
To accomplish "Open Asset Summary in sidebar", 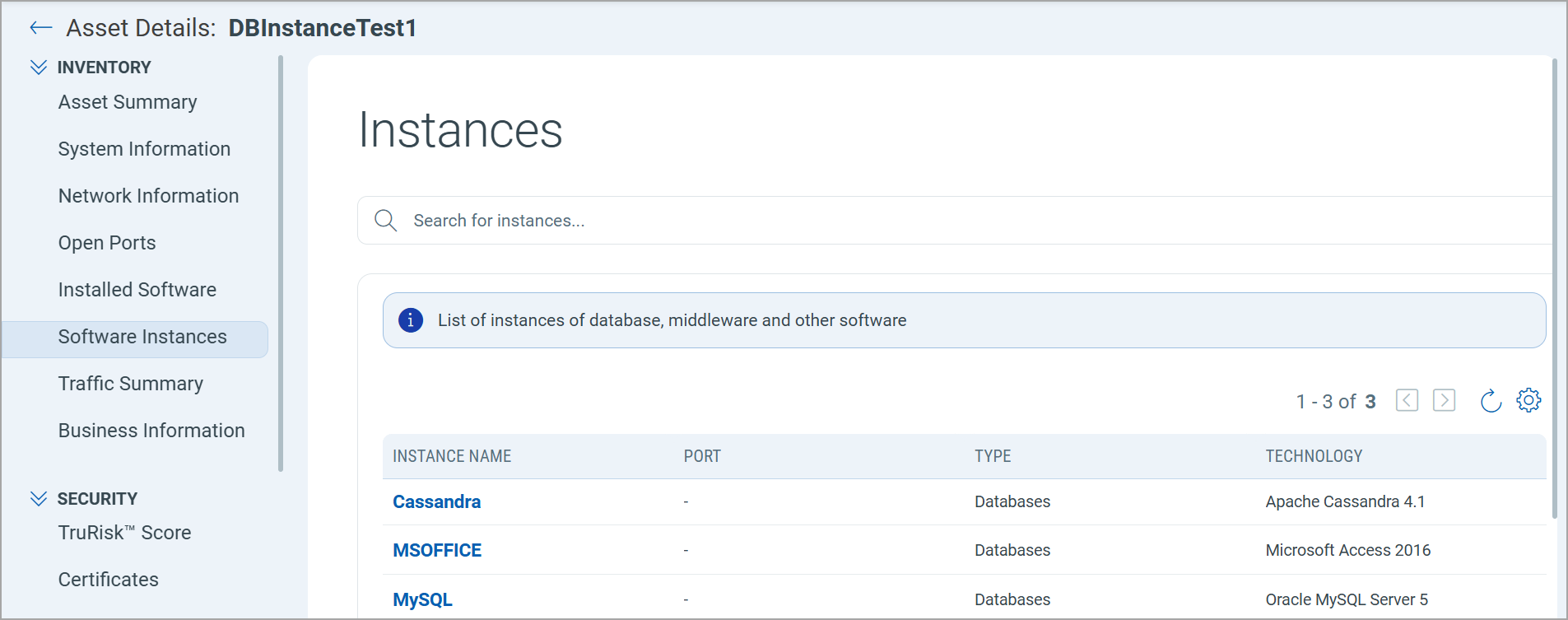I will [128, 102].
